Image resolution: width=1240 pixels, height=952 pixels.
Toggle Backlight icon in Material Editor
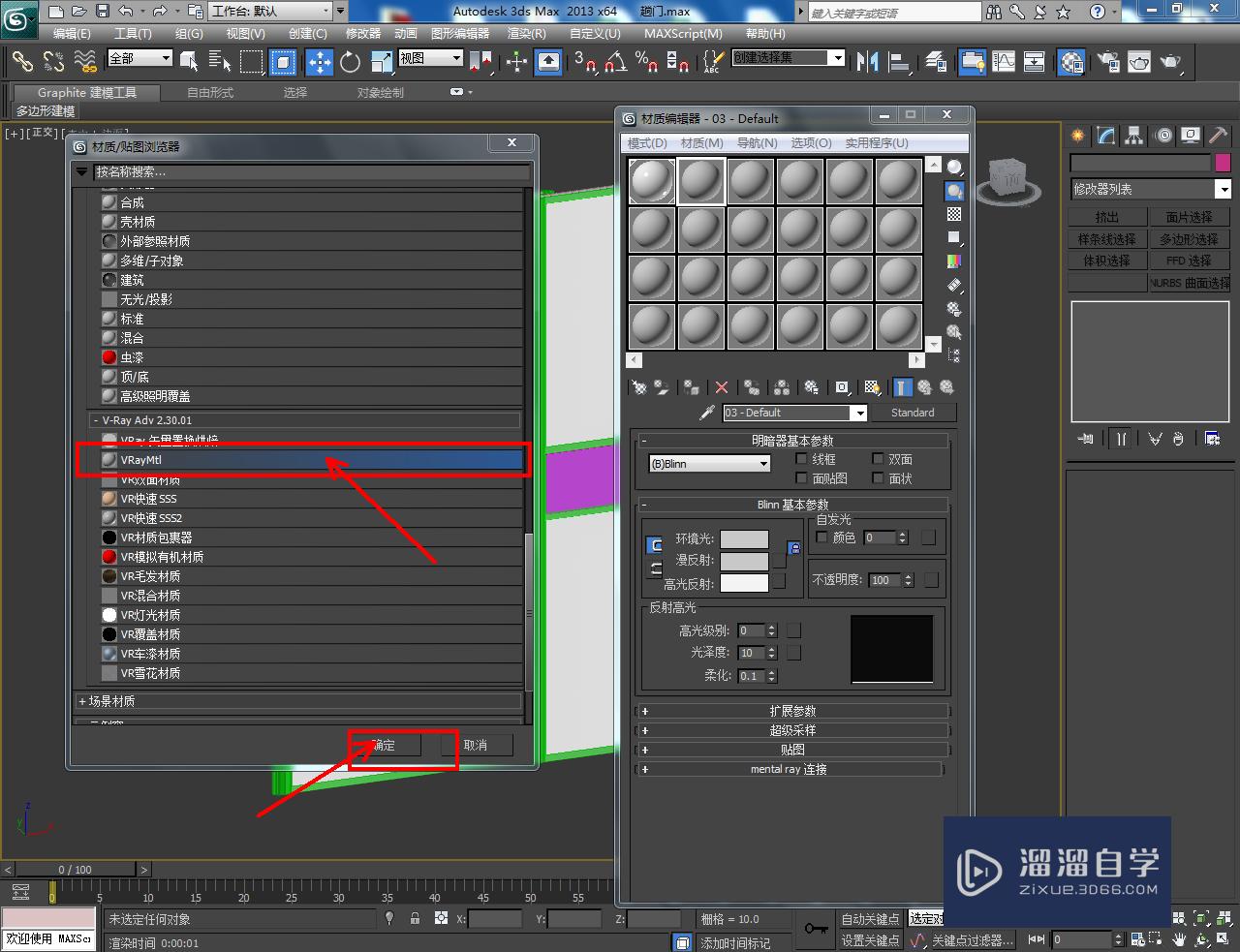[x=954, y=191]
